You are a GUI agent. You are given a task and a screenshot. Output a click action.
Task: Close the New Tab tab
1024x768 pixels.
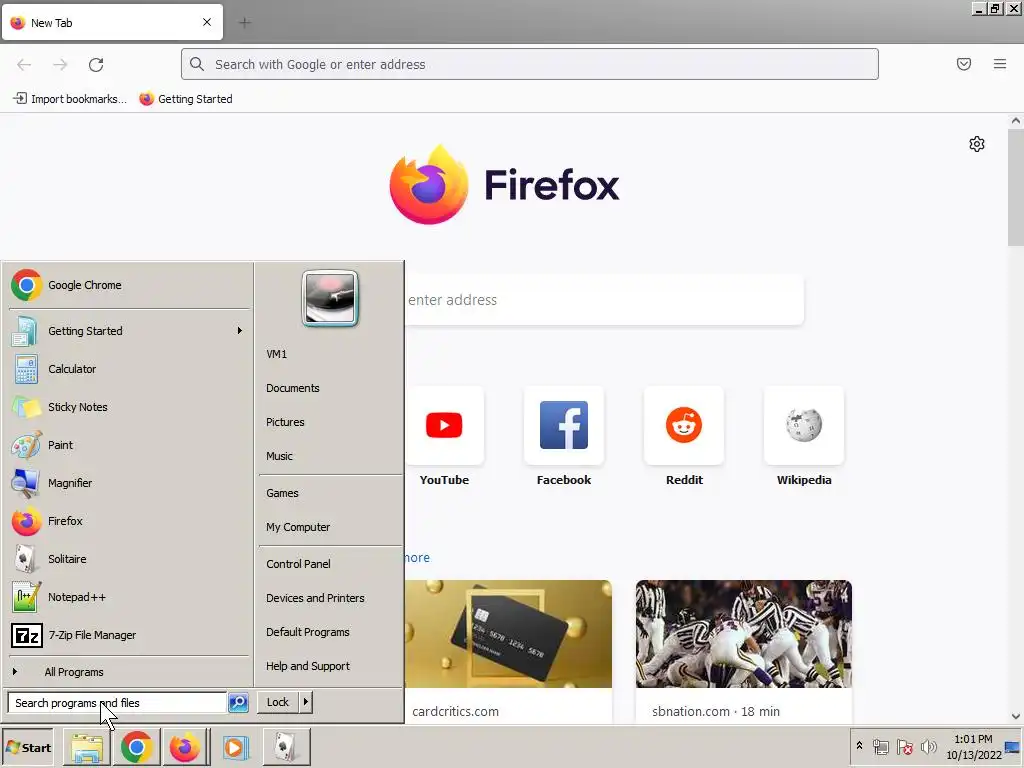207,22
